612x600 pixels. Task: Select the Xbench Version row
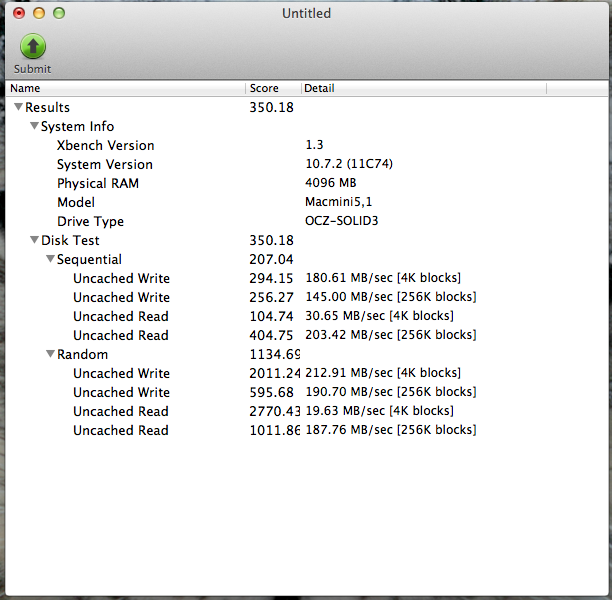point(307,145)
